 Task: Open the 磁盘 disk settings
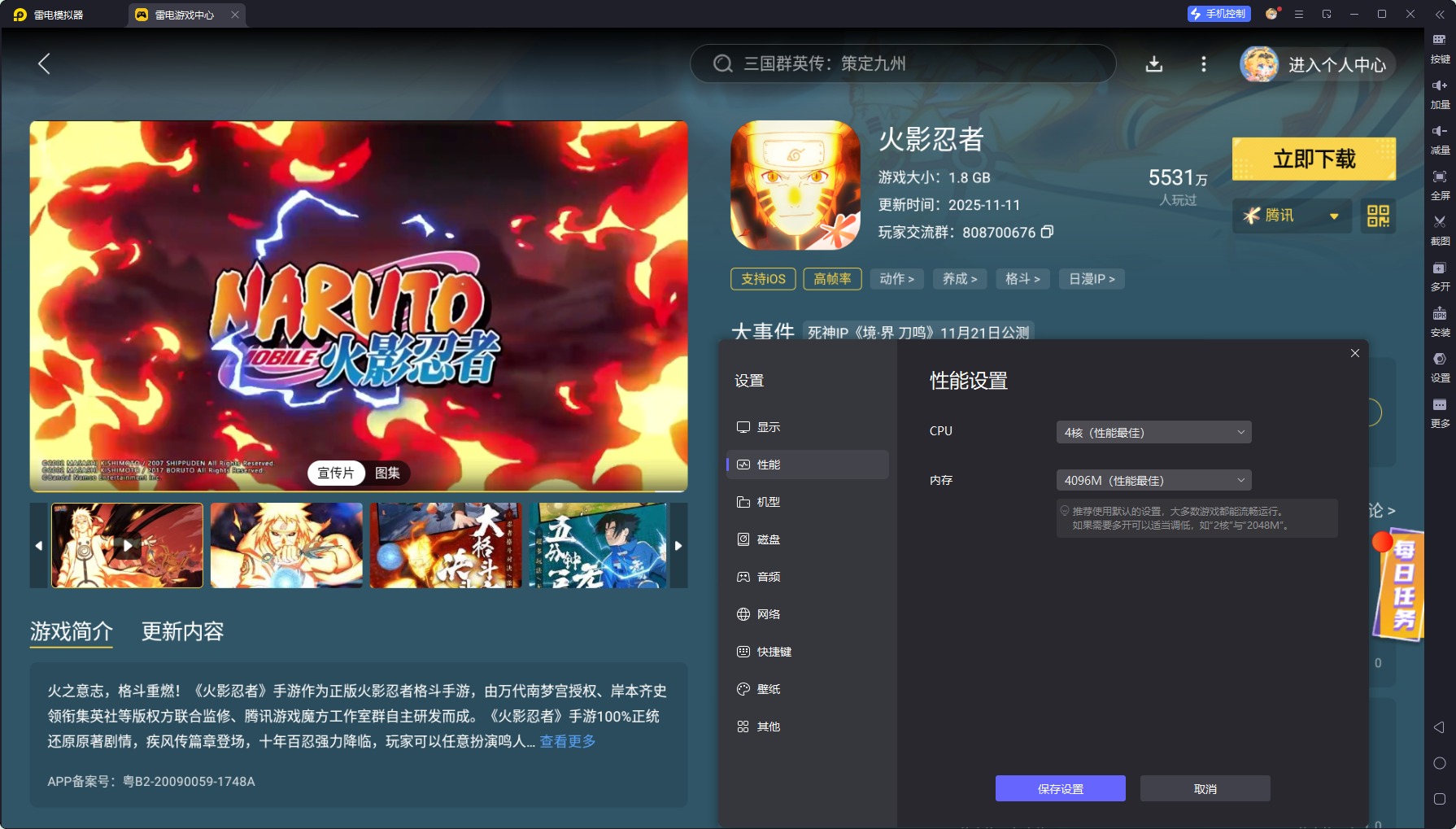point(808,539)
